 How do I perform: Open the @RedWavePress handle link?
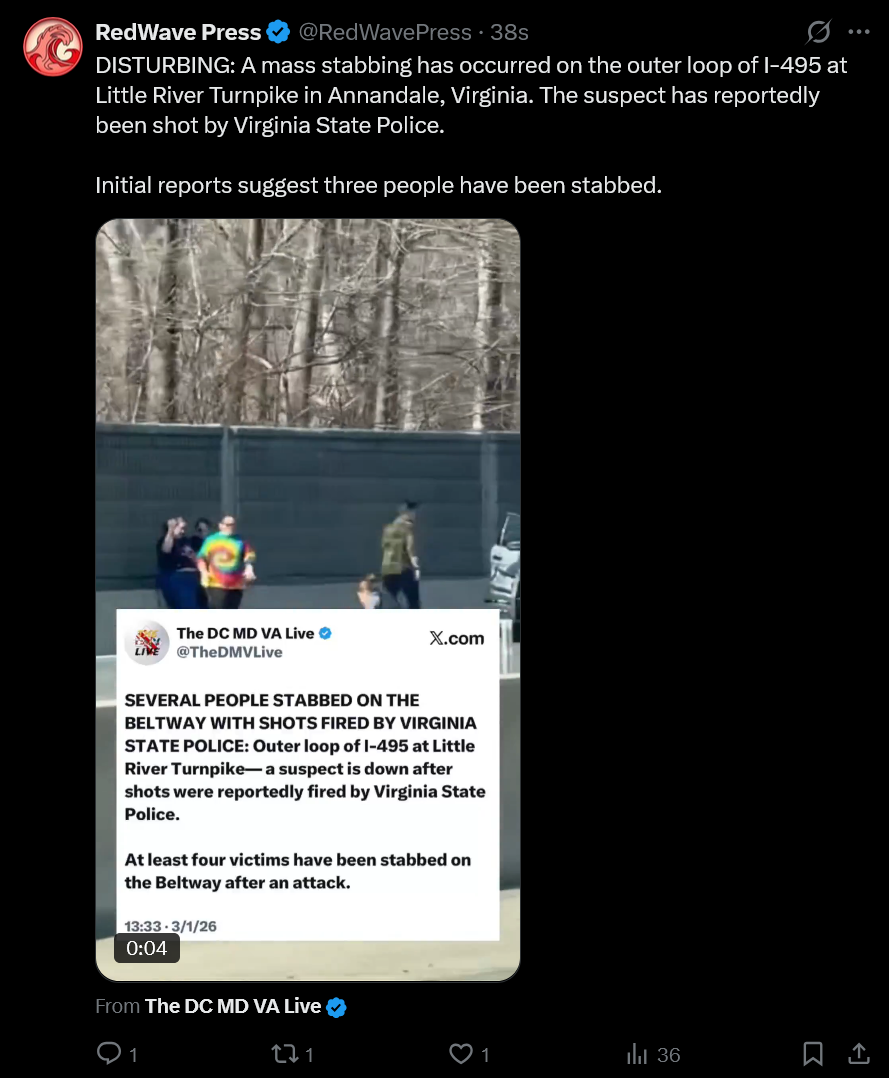385,32
